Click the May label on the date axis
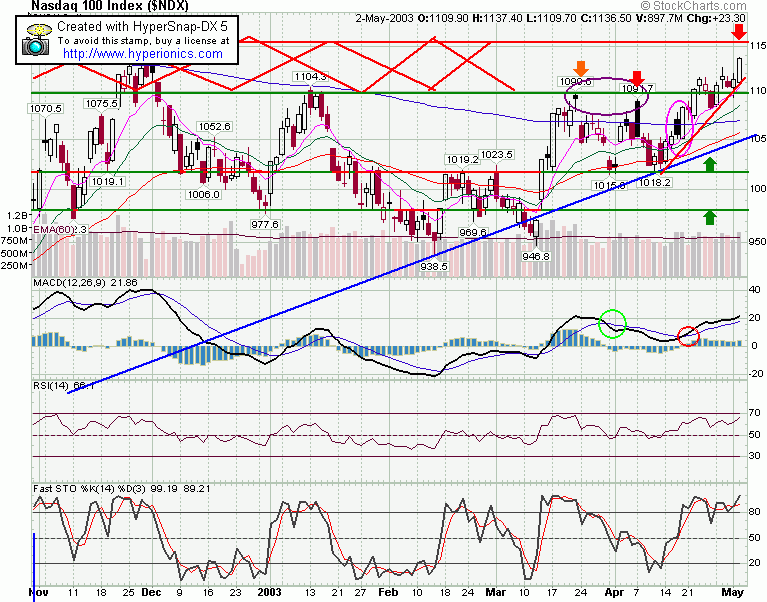 coord(733,592)
